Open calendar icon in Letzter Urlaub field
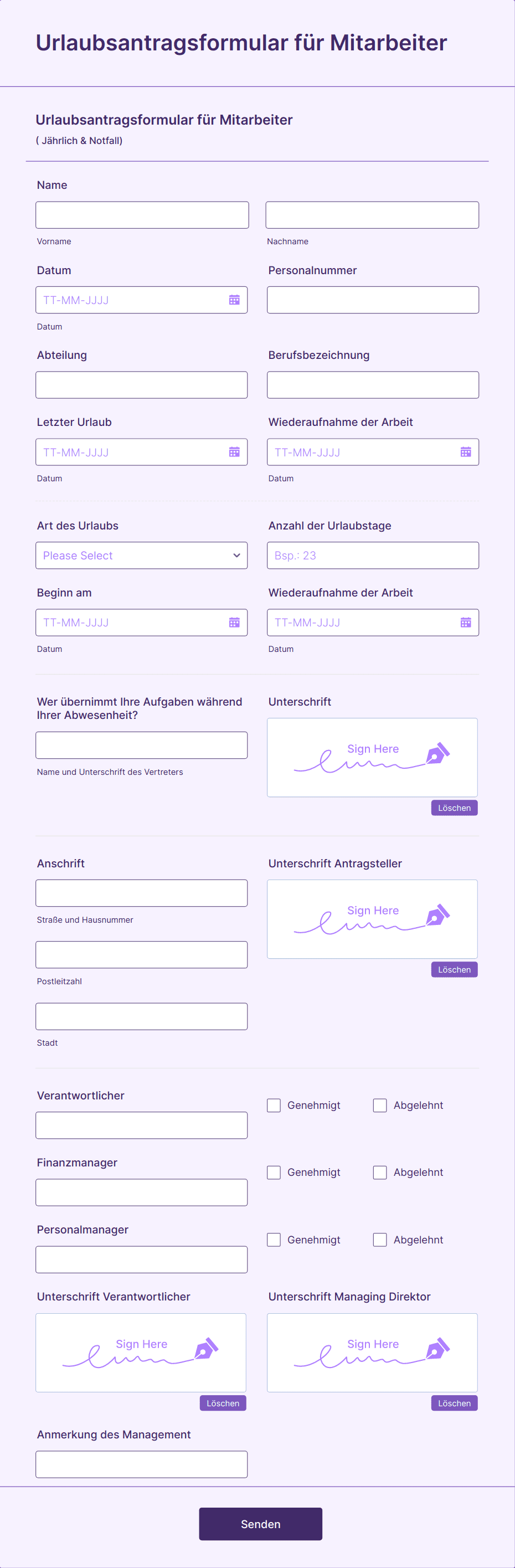This screenshot has height=1568, width=515. point(234,453)
